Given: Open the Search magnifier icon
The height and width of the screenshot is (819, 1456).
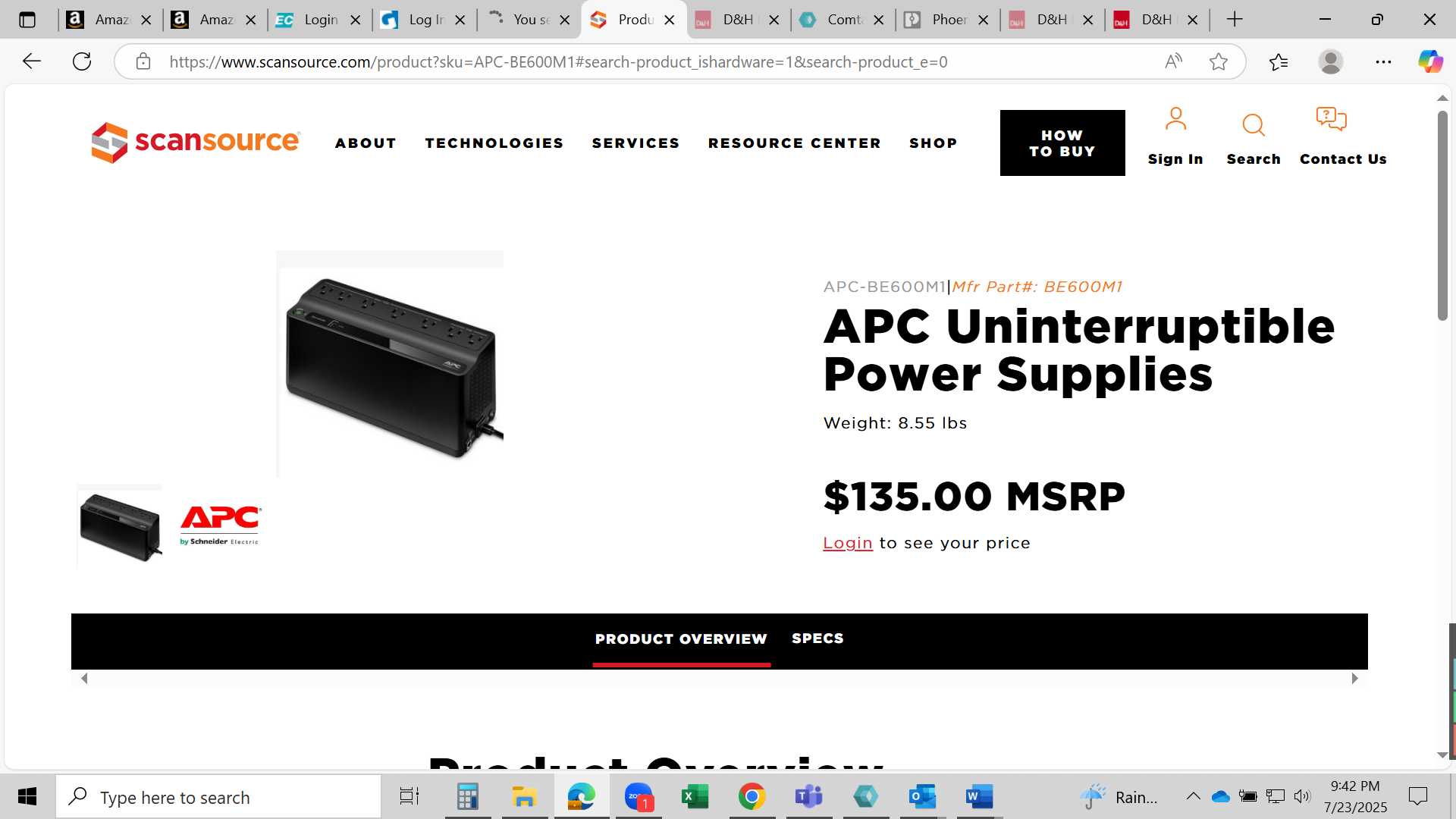Looking at the screenshot, I should [x=1254, y=124].
